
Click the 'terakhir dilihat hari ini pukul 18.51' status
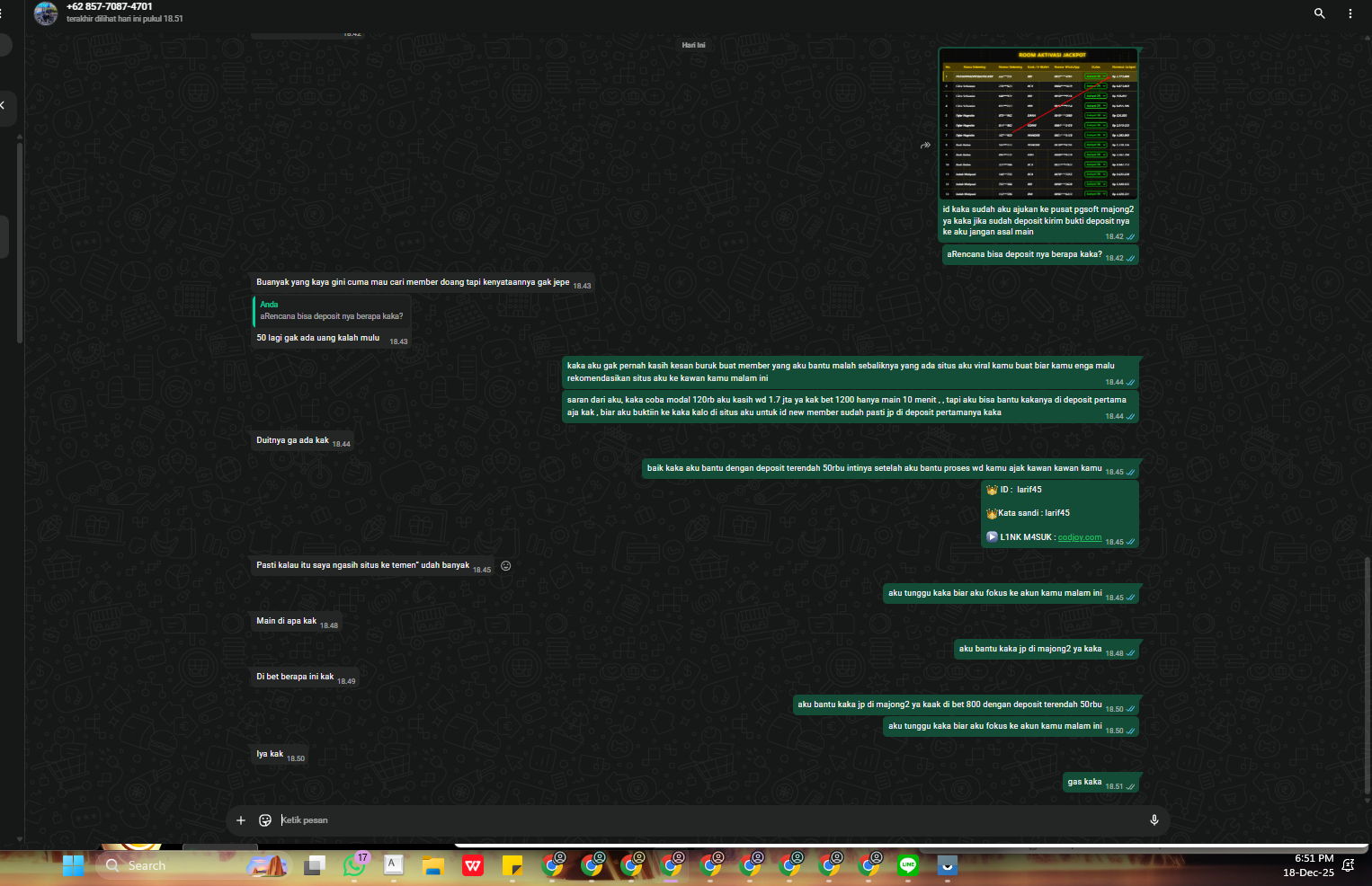pos(124,19)
